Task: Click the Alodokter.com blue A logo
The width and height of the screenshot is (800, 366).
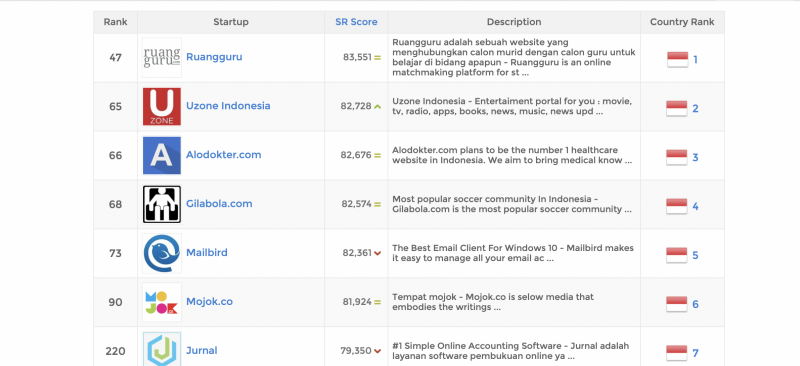Action: point(162,155)
